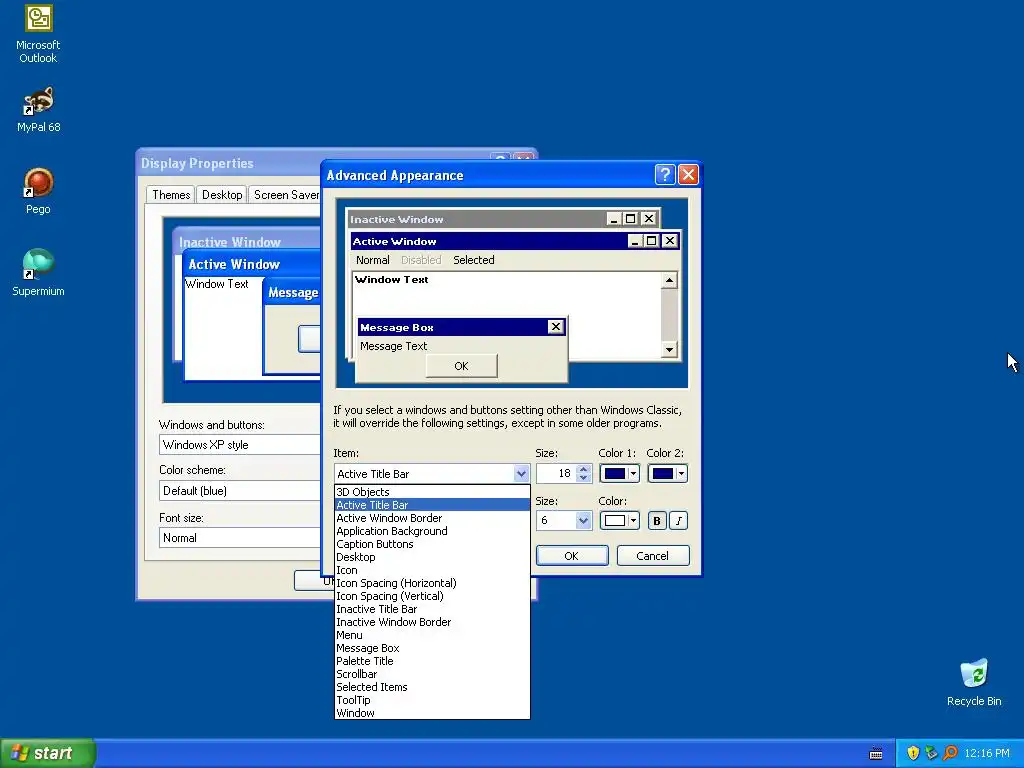Choose 3D Objects from the Item list
The height and width of the screenshot is (768, 1024).
click(432, 492)
